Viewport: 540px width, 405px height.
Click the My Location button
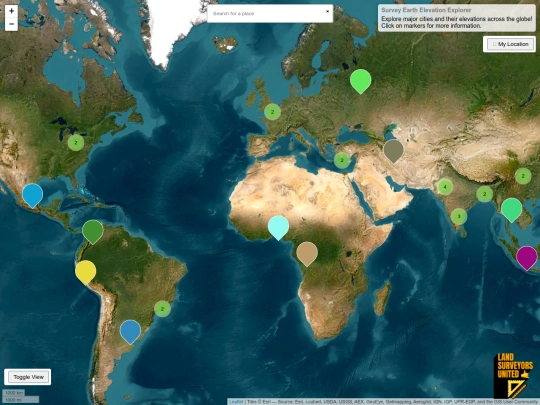[510, 44]
